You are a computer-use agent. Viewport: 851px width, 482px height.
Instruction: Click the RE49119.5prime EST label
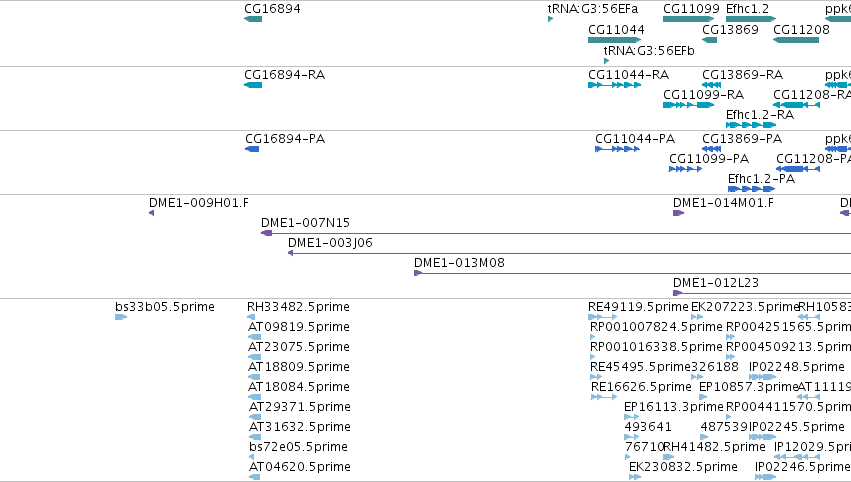[638, 307]
